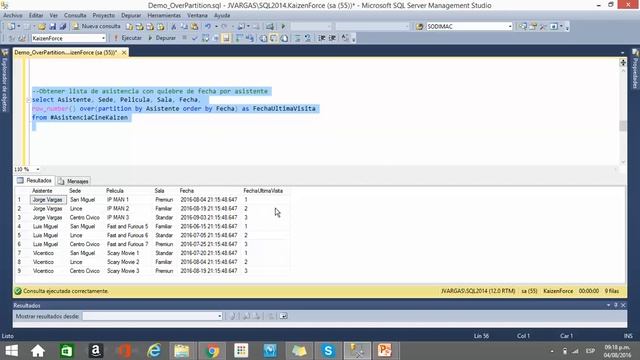Switch to the Resultados tab
Screen dimensions: 640x360
point(35,180)
